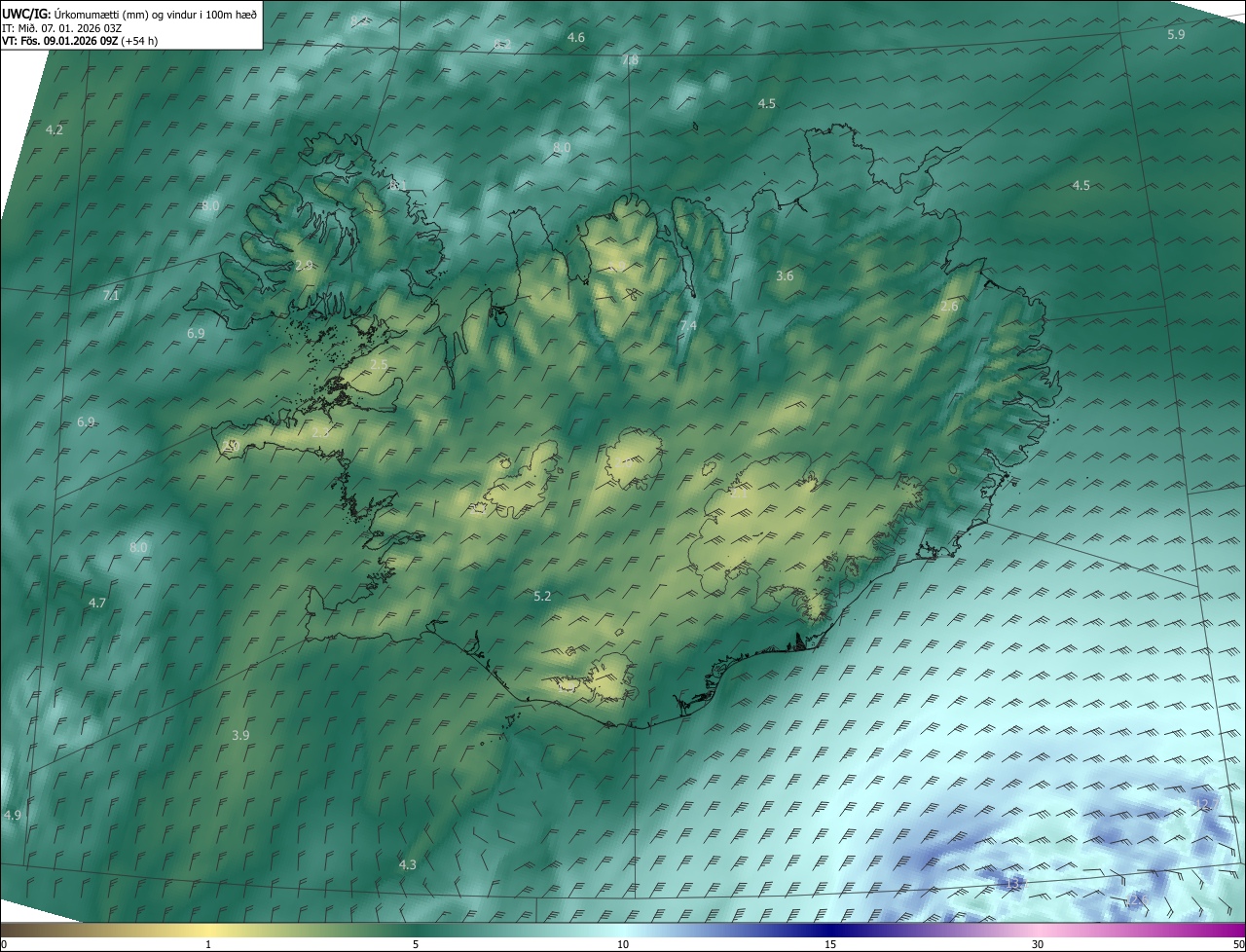Click the 7.8 value label on the map
Viewport: 1246px width, 952px height.
click(631, 60)
